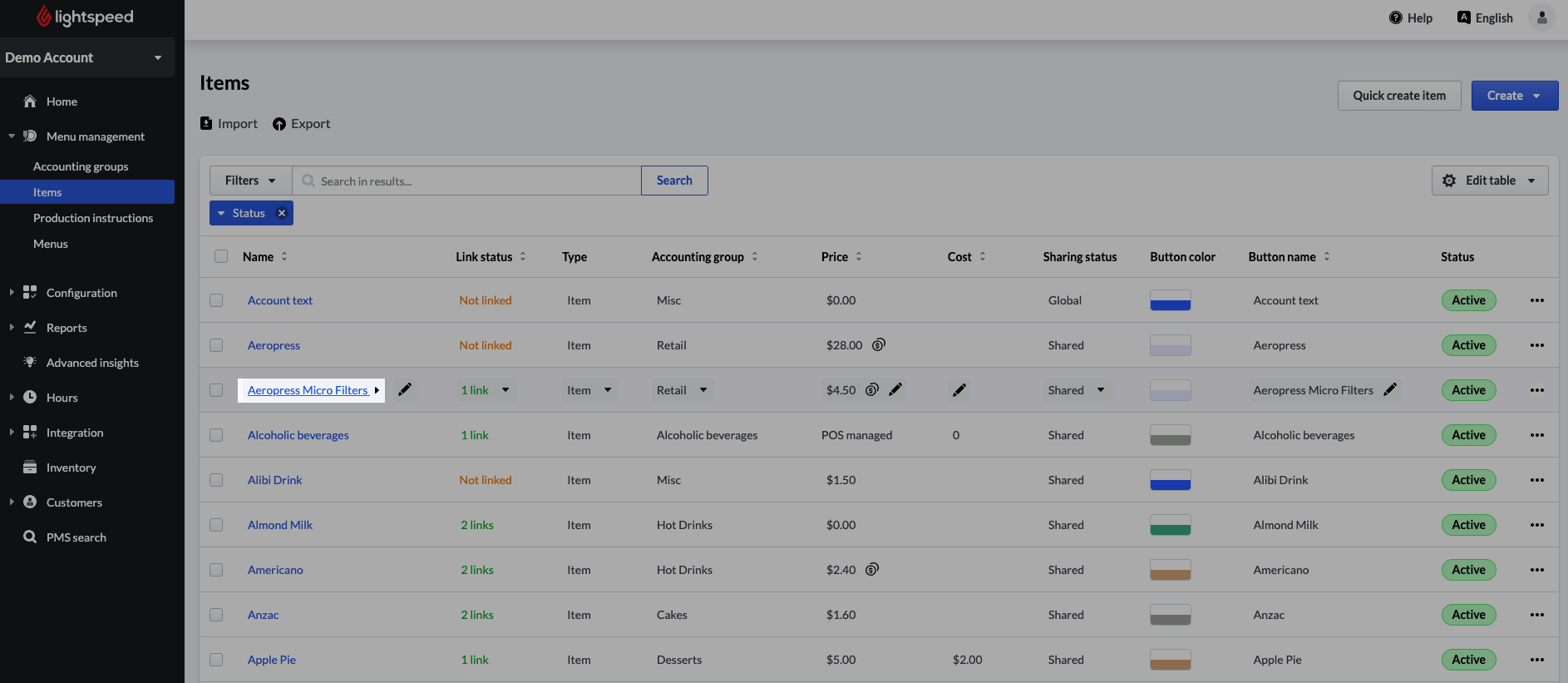Screen dimensions: 1568x683
Task: Toggle the select-all checkbox in table header
Action: click(221, 256)
